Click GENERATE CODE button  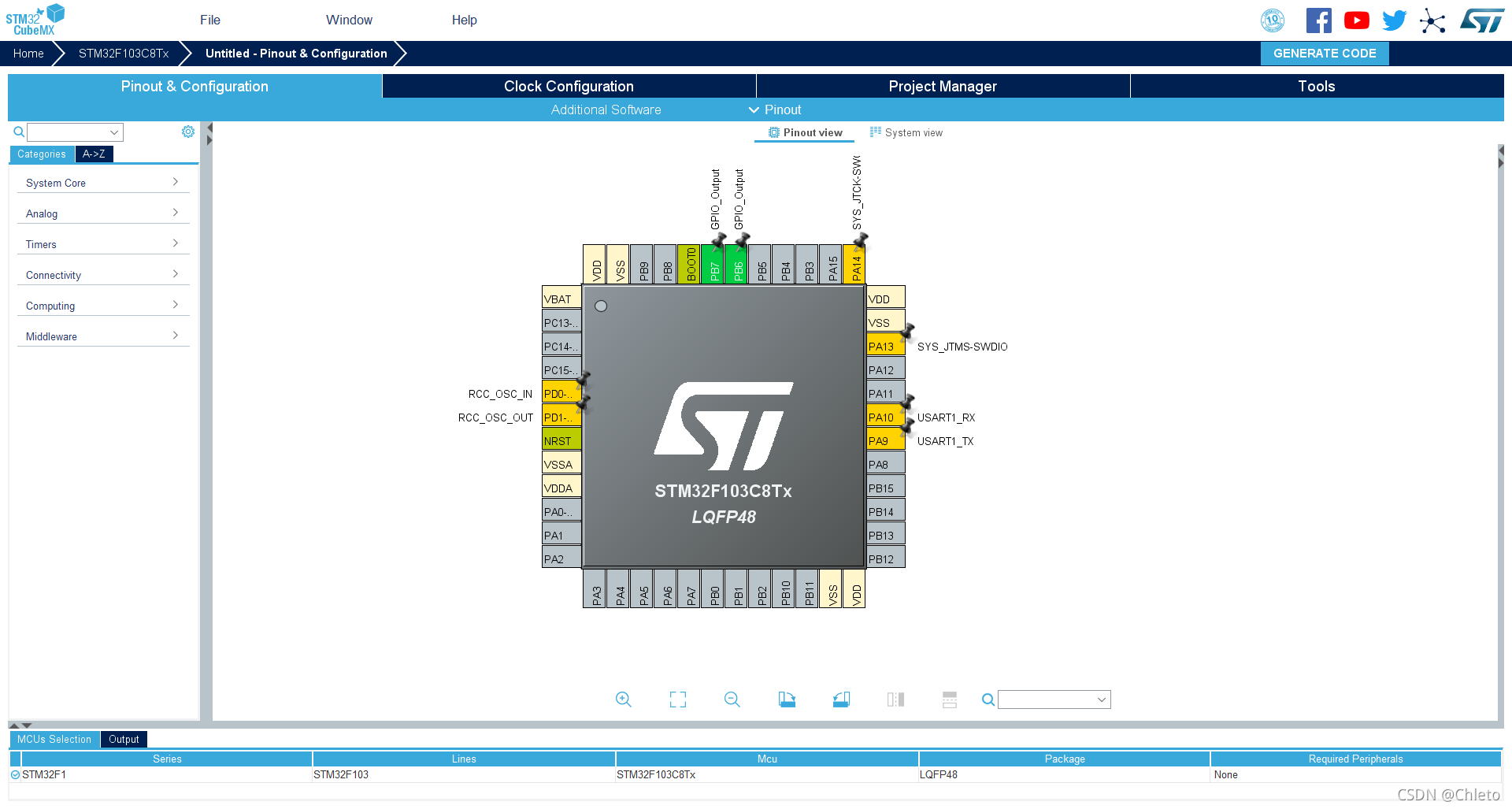tap(1325, 54)
